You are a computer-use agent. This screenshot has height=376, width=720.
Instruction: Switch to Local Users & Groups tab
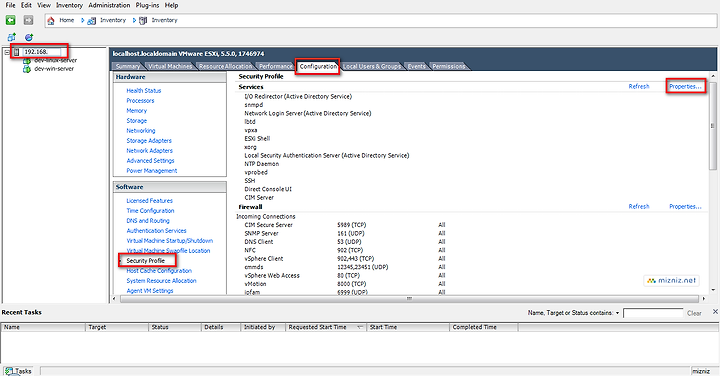coord(372,67)
